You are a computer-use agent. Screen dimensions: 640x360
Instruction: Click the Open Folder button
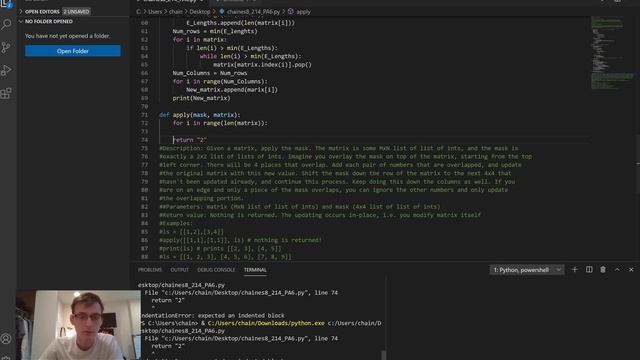point(73,51)
